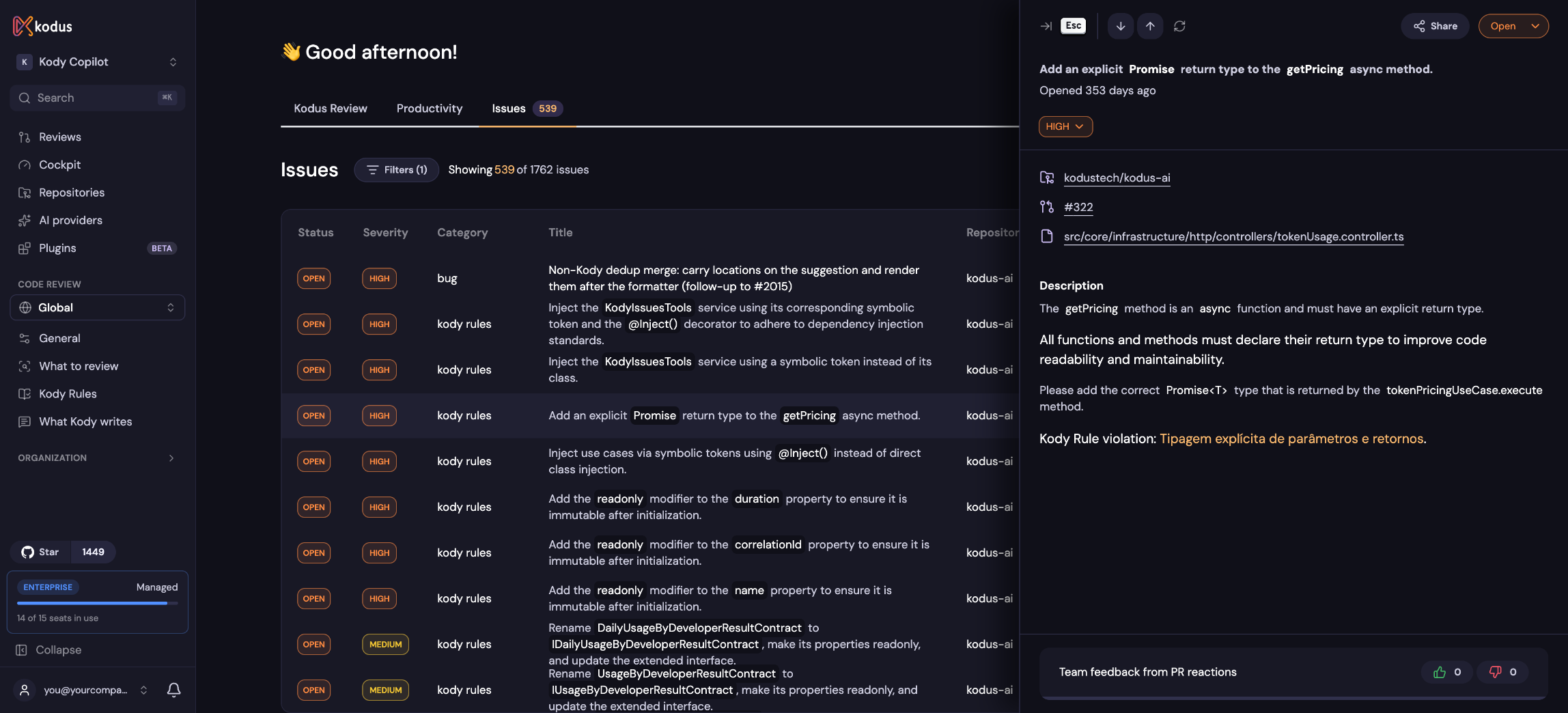Open the issue status Open dropdown
Viewport: 1568px width, 713px height.
pos(1513,26)
